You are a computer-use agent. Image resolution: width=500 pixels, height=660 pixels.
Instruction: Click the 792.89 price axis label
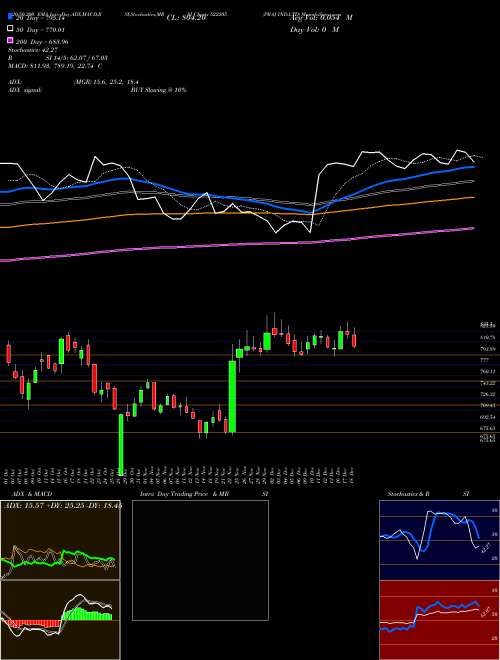pyautogui.click(x=487, y=349)
